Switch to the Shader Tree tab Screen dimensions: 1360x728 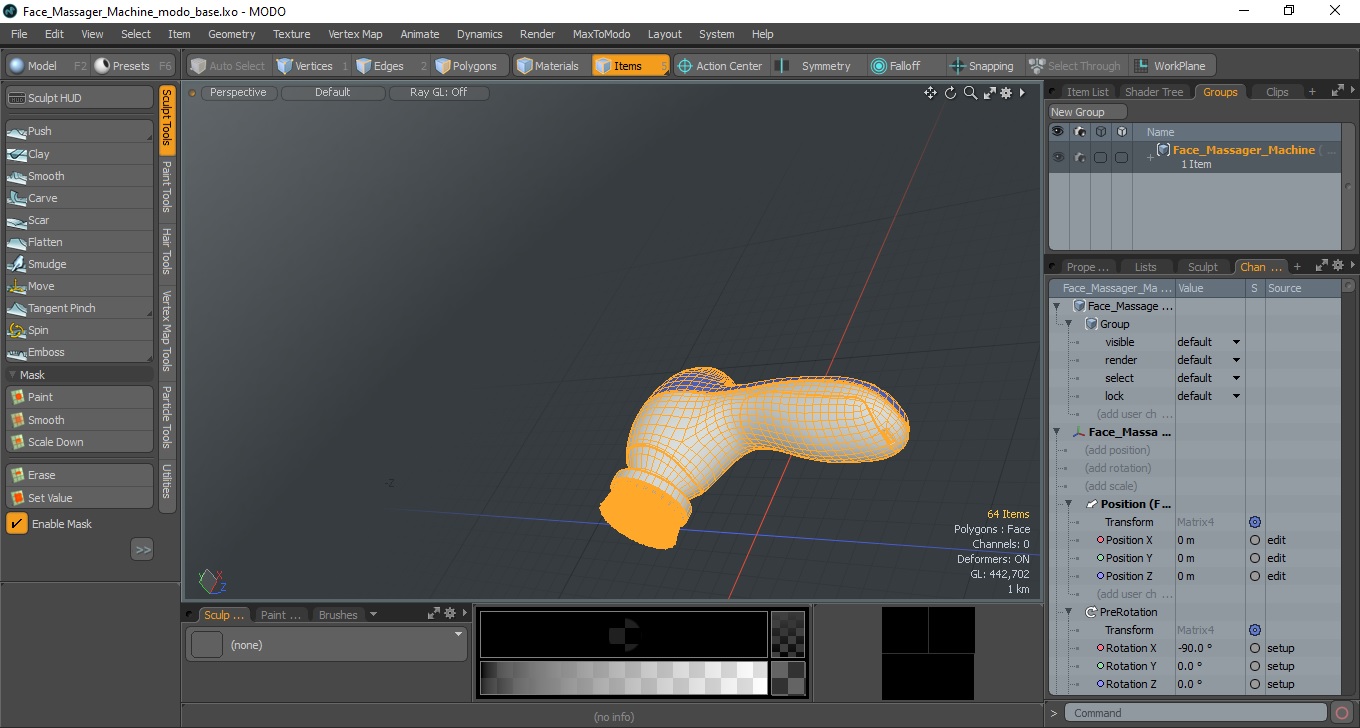click(1153, 92)
